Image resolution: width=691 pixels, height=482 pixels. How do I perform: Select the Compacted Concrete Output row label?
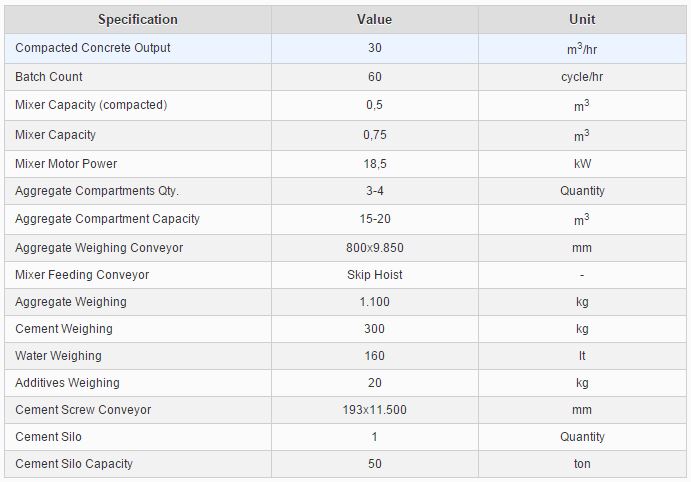[93, 48]
